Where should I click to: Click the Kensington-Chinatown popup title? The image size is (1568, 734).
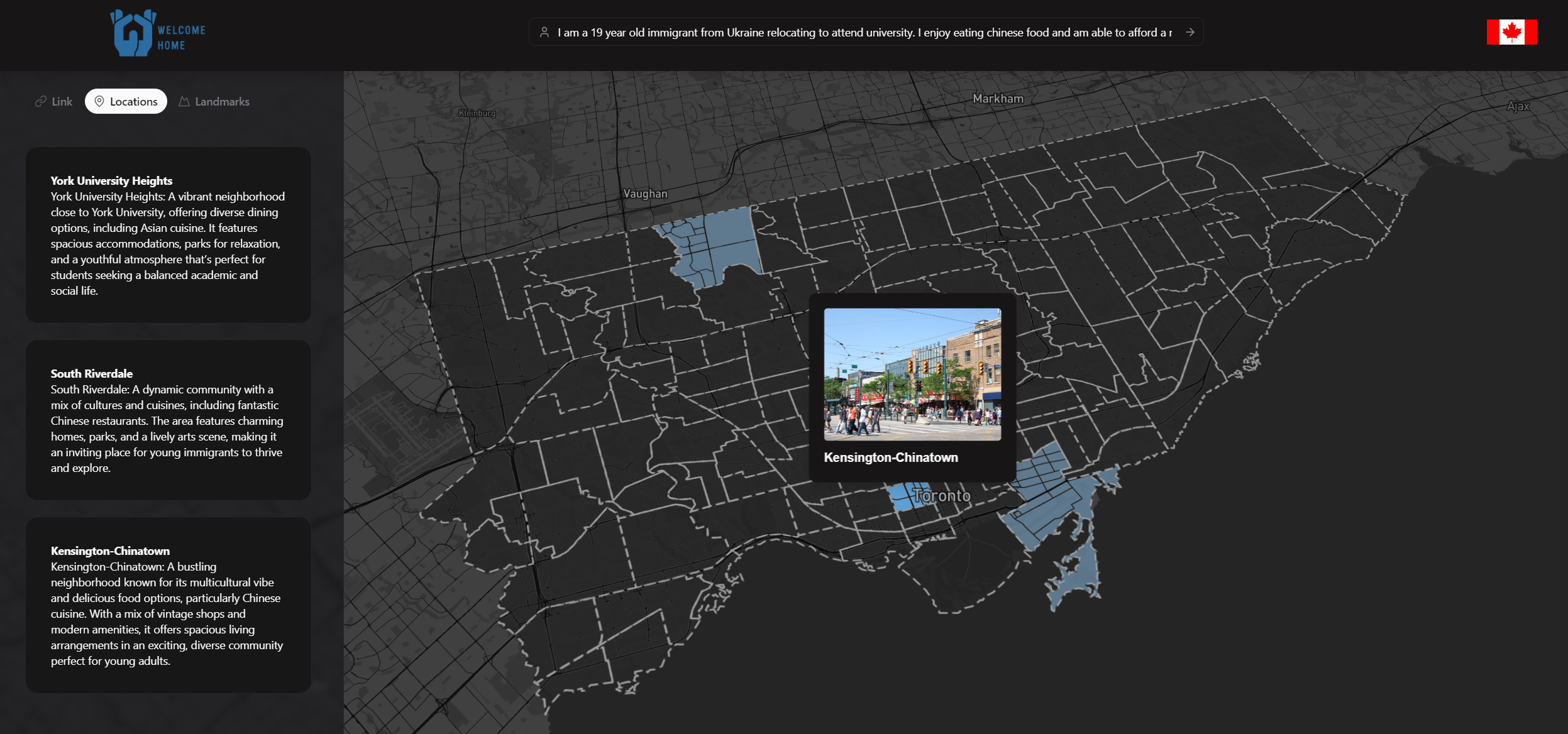click(x=890, y=457)
